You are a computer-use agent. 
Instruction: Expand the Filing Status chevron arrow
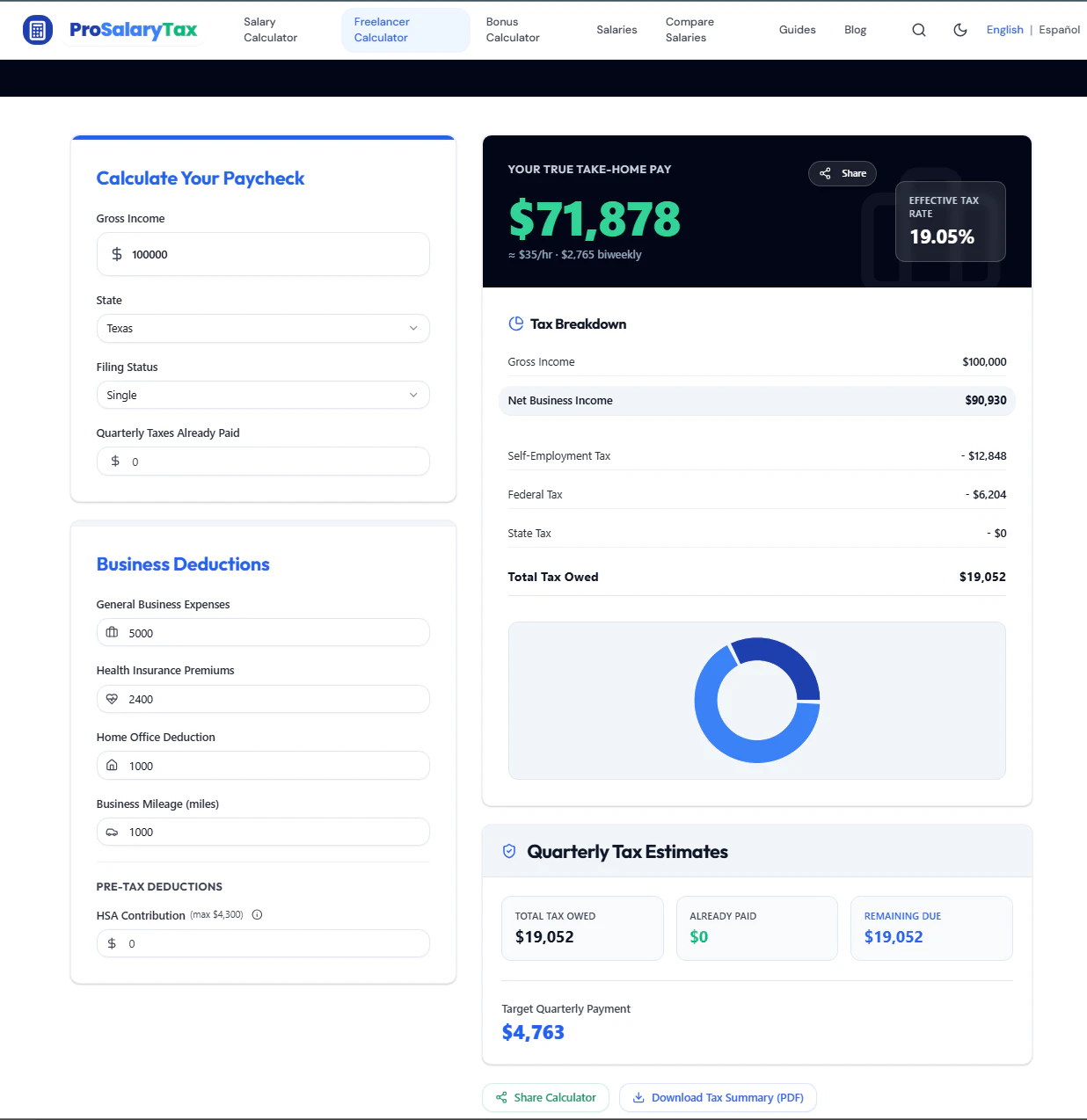tap(413, 395)
